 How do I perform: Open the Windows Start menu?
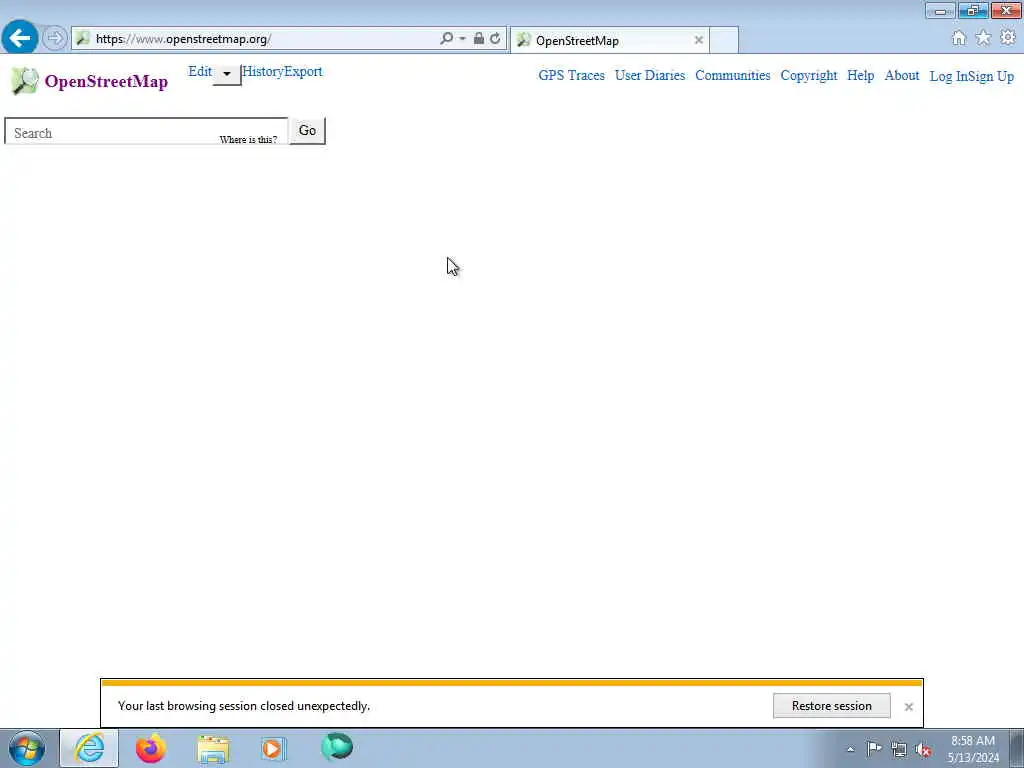click(x=27, y=748)
